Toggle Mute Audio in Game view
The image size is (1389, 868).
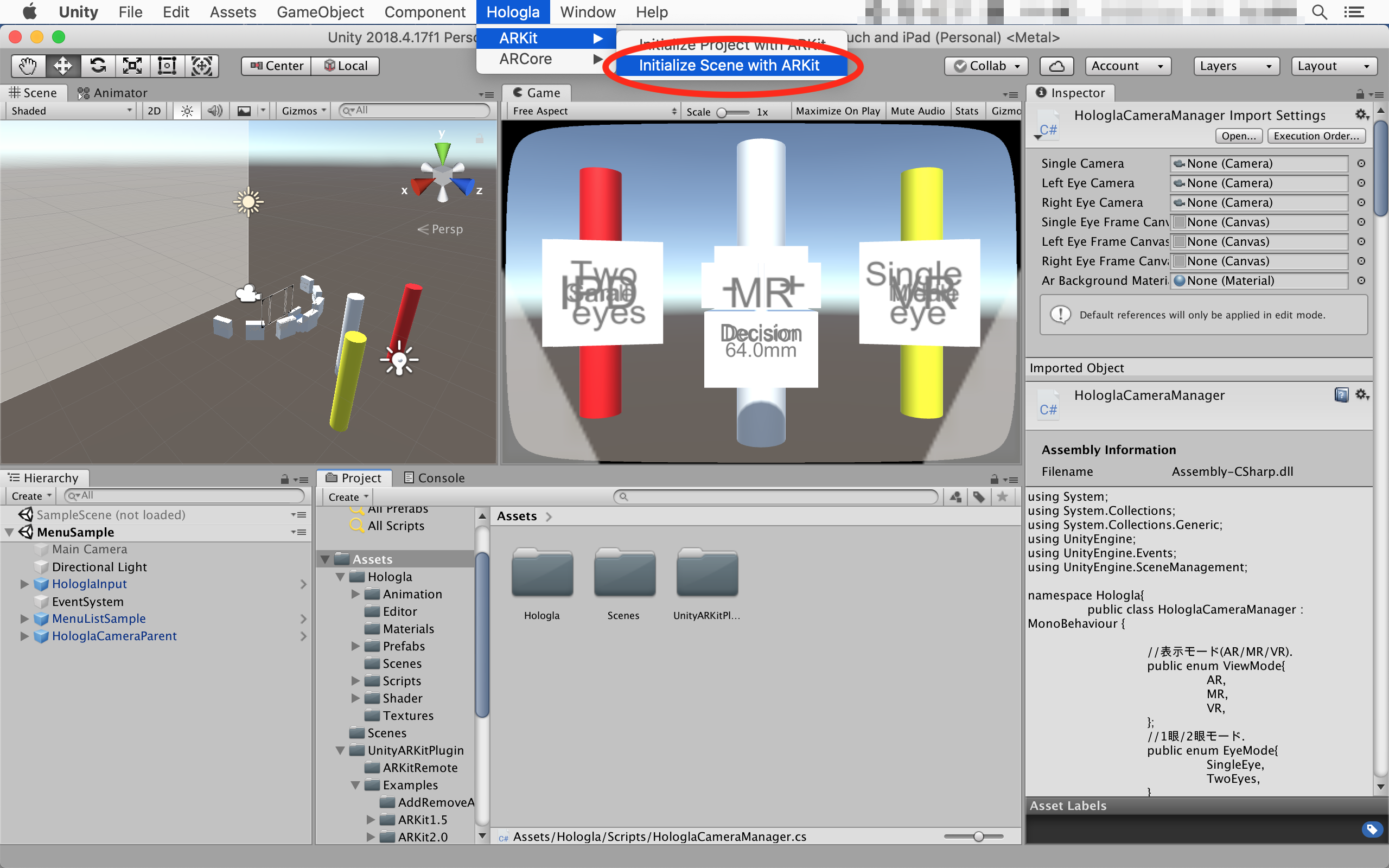[x=917, y=111]
